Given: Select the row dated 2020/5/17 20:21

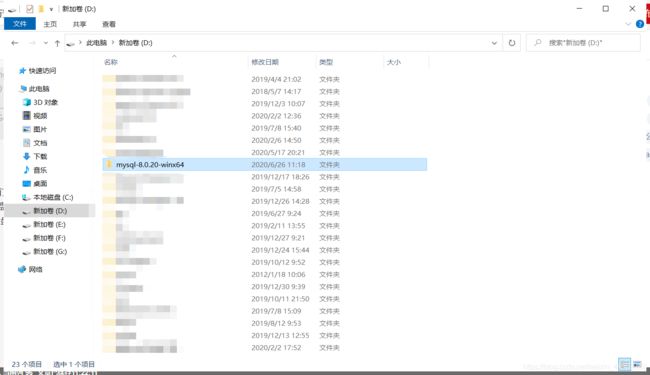Looking at the screenshot, I should [265, 152].
